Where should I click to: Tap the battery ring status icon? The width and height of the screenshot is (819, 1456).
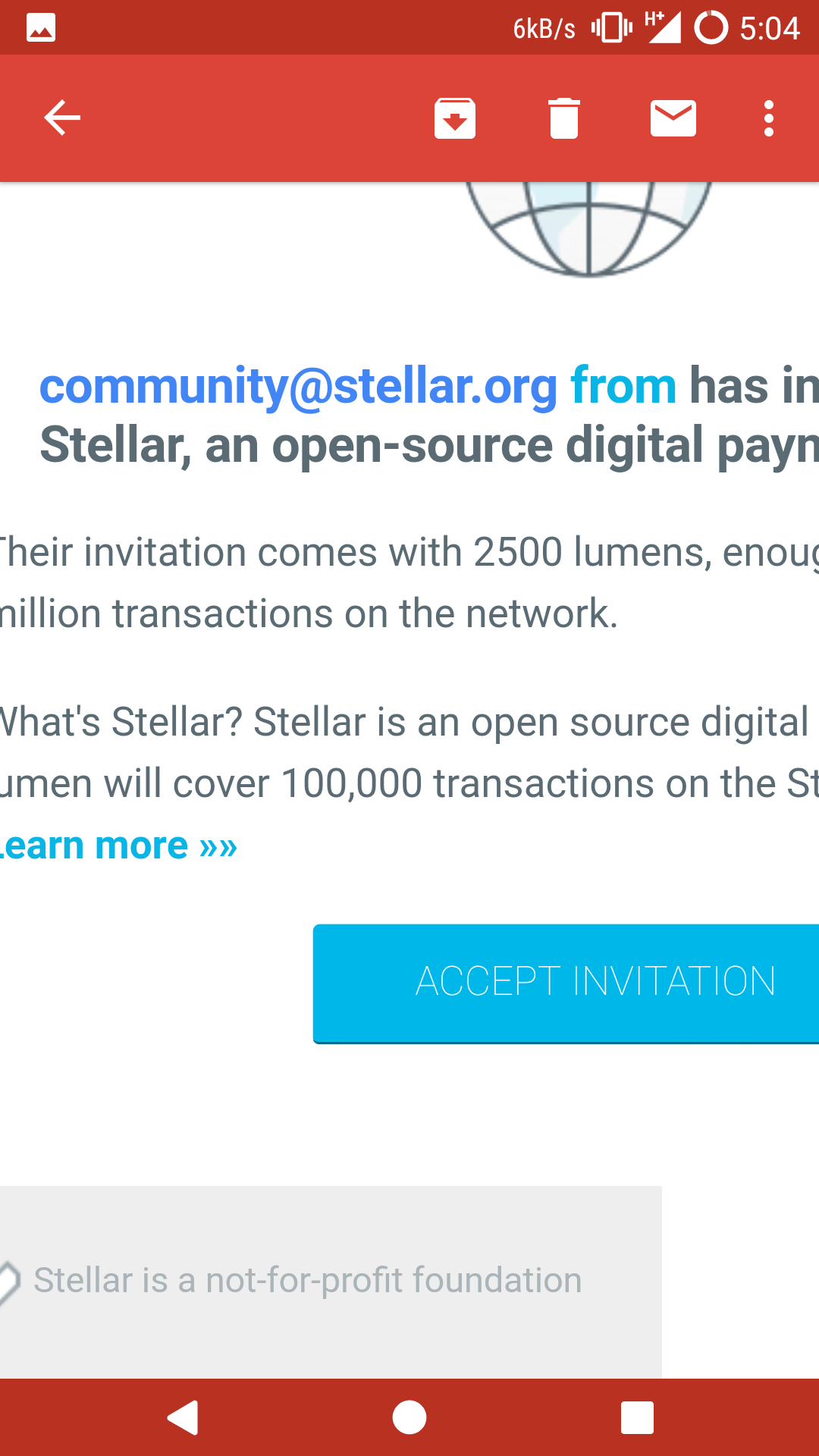tap(711, 28)
